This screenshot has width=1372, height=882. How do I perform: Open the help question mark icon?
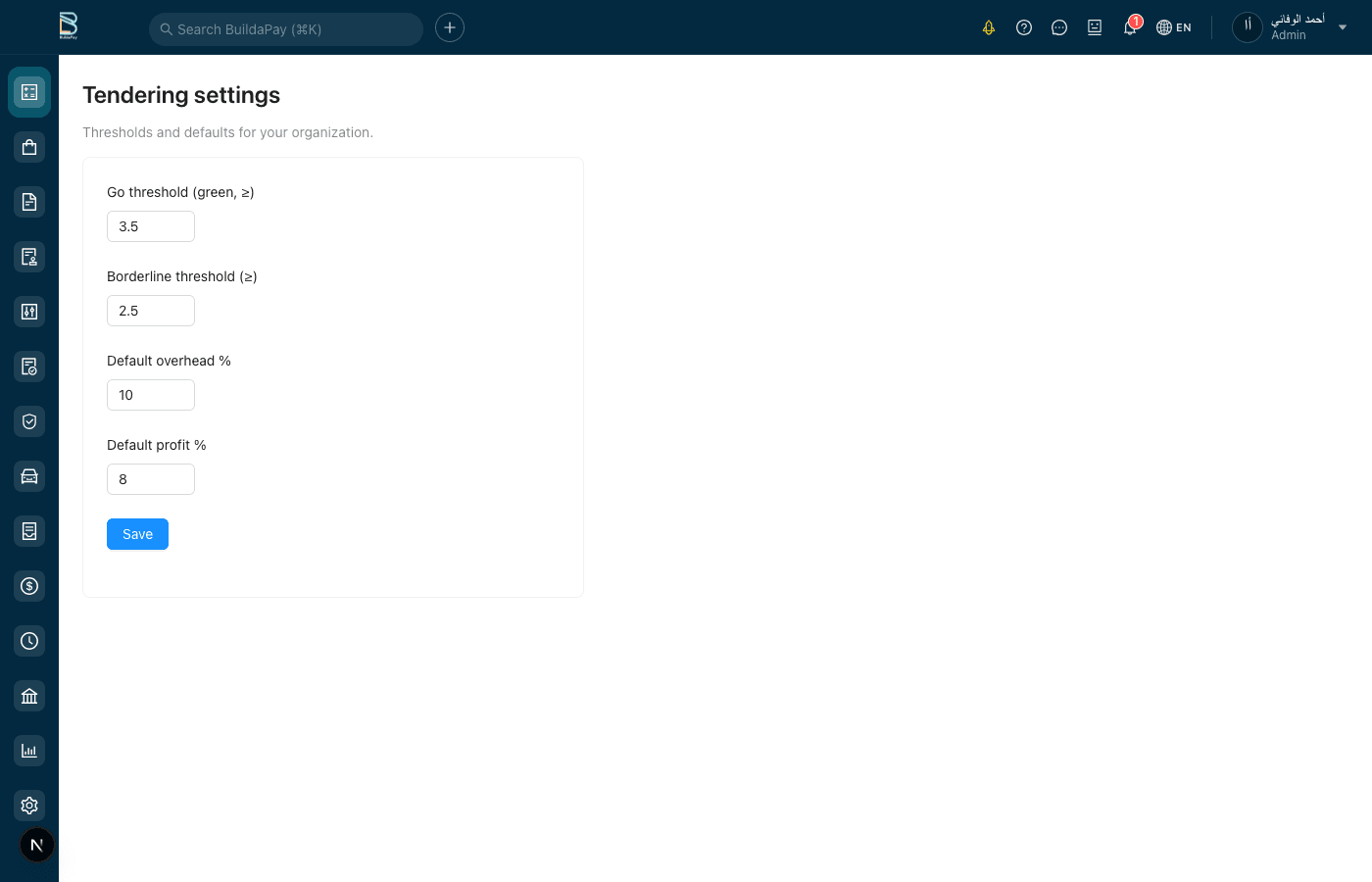point(1024,27)
